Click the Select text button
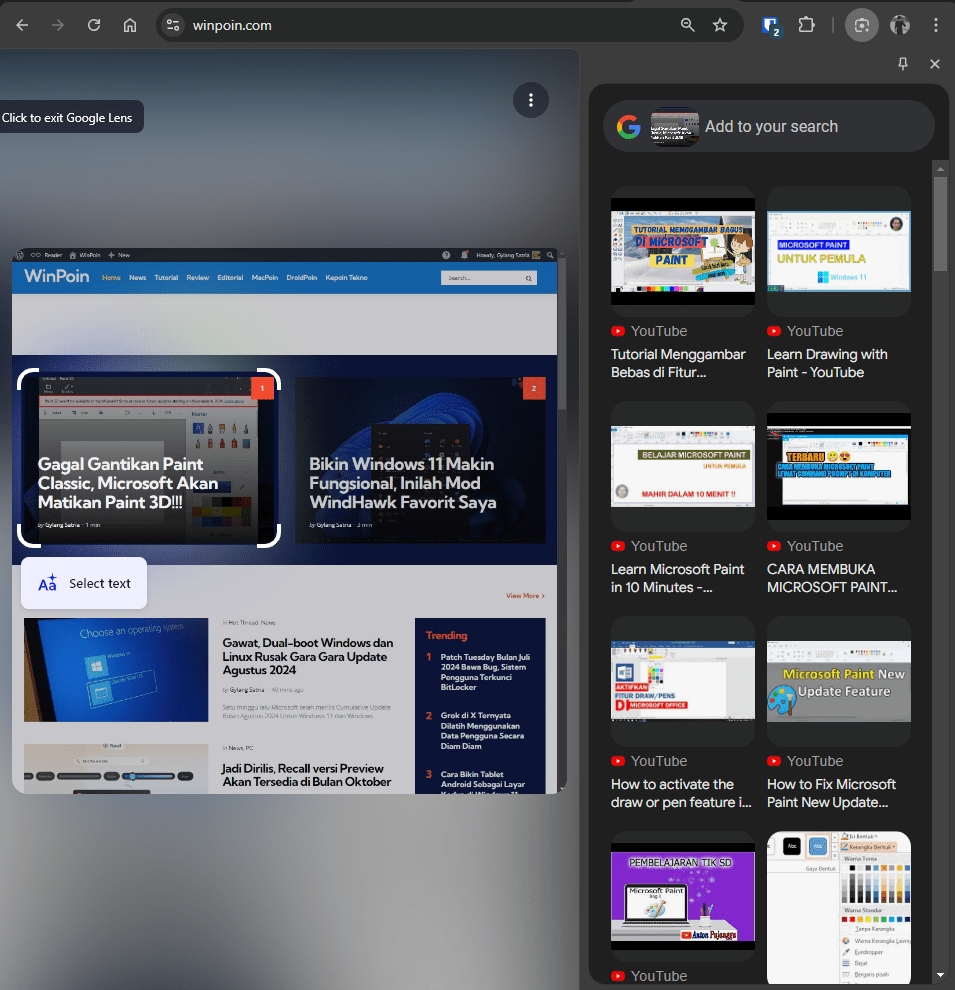Image resolution: width=955 pixels, height=990 pixels. tap(84, 583)
